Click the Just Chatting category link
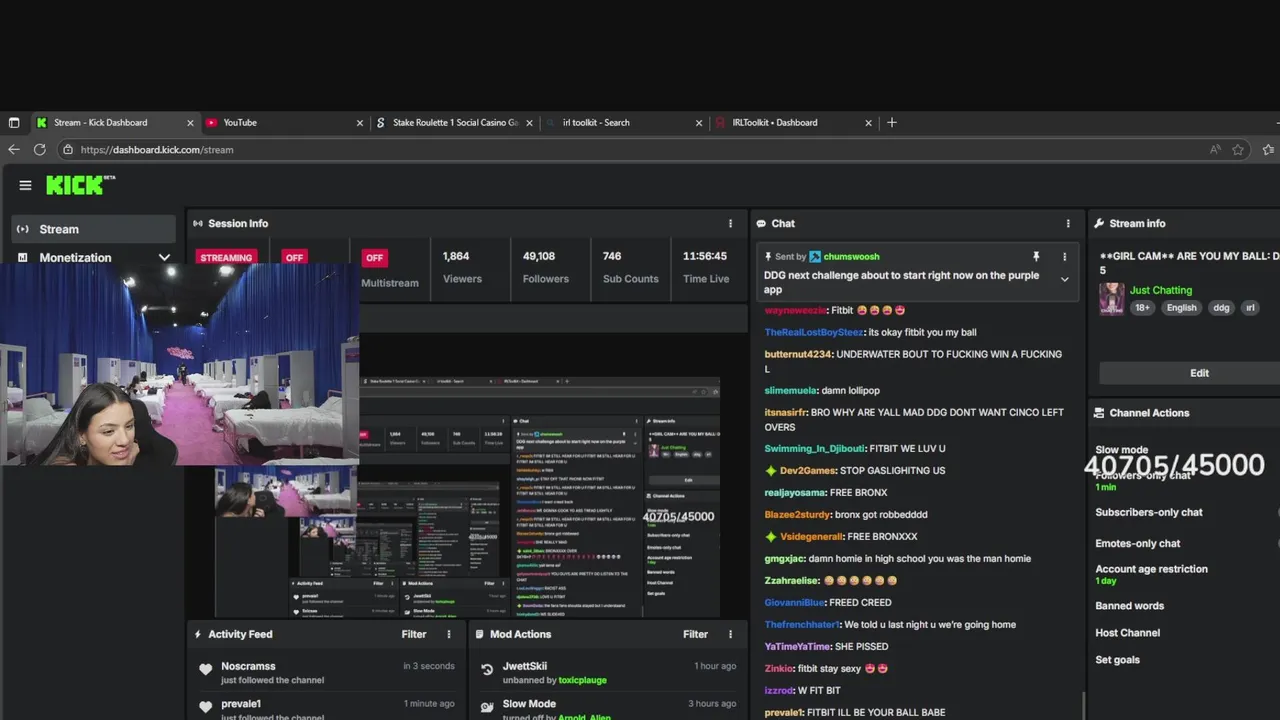Screen dimensions: 1280x720 (1161, 290)
